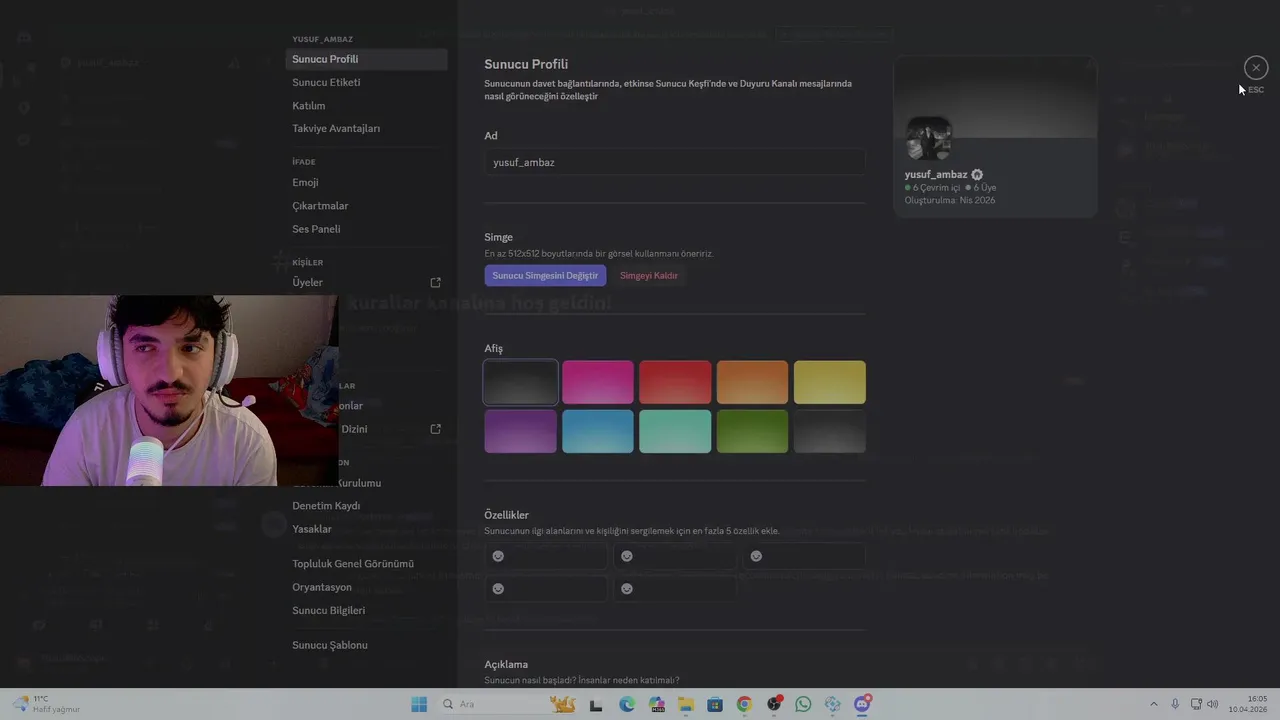
Task: Click the server avatar in the preview card
Action: tap(928, 138)
